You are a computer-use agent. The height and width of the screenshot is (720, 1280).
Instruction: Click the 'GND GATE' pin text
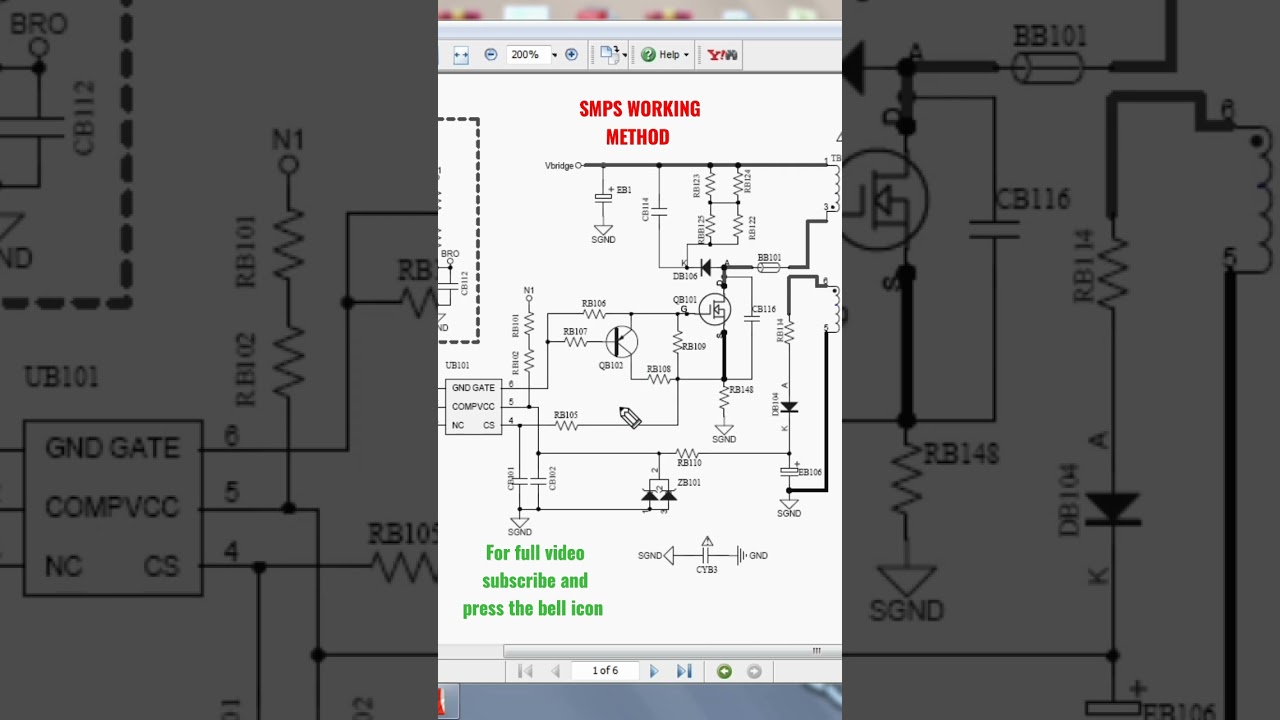(x=473, y=388)
